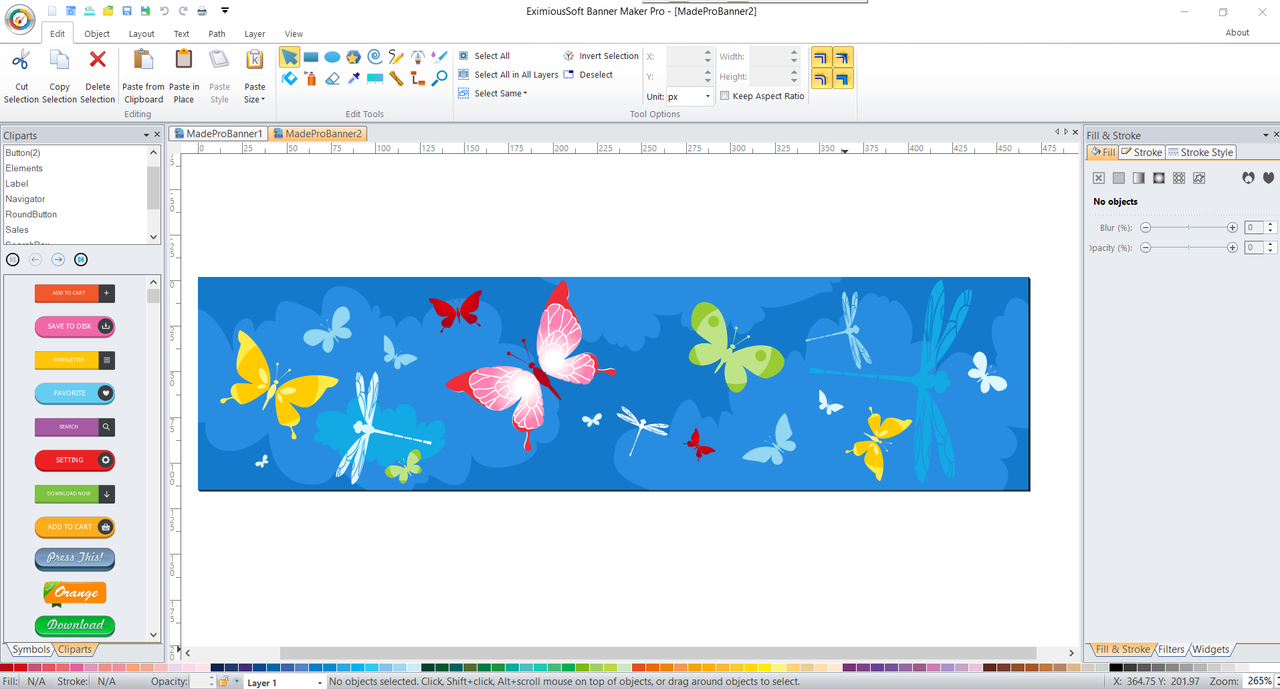Select the arrow Selector tool
This screenshot has height=689, width=1280.
[289, 57]
